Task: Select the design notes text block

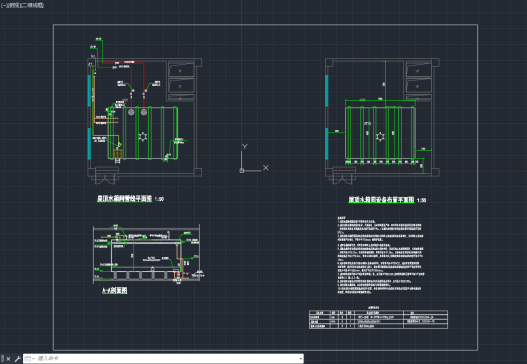Action: coord(380,255)
